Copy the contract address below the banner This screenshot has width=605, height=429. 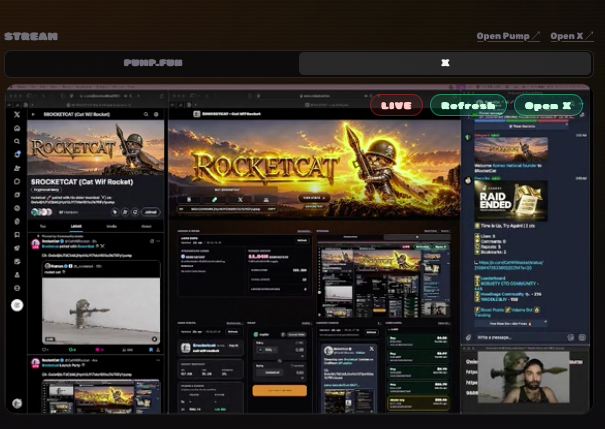pos(272,209)
